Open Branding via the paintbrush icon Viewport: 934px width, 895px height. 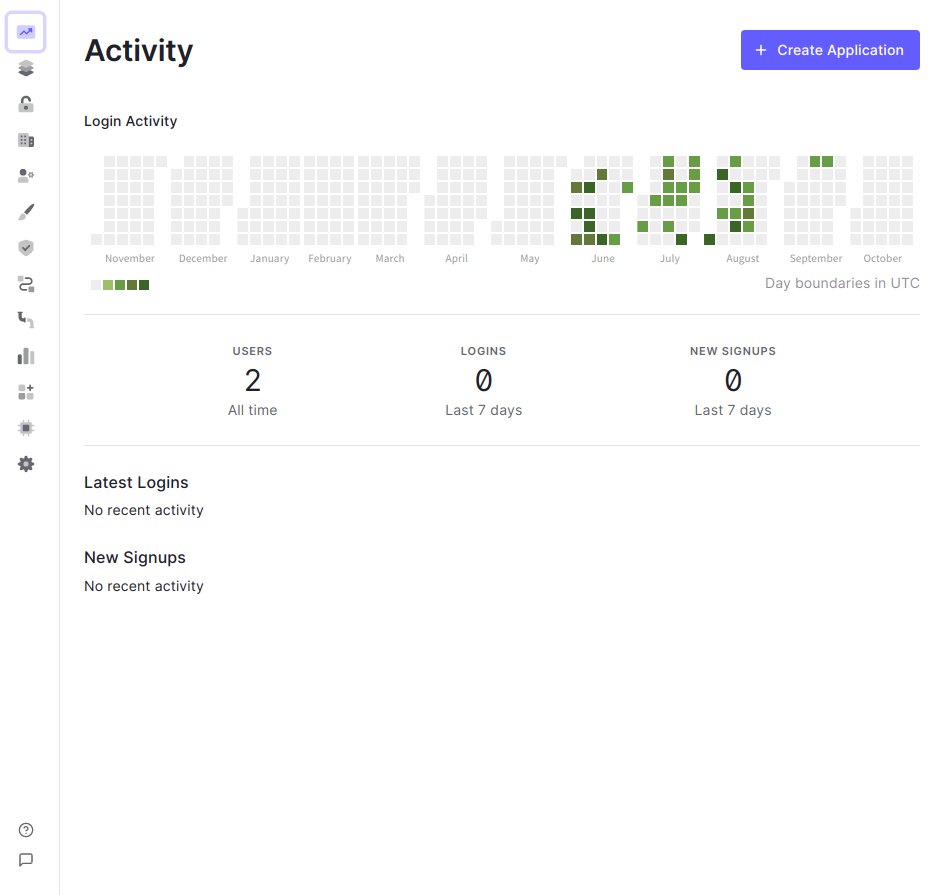26,212
